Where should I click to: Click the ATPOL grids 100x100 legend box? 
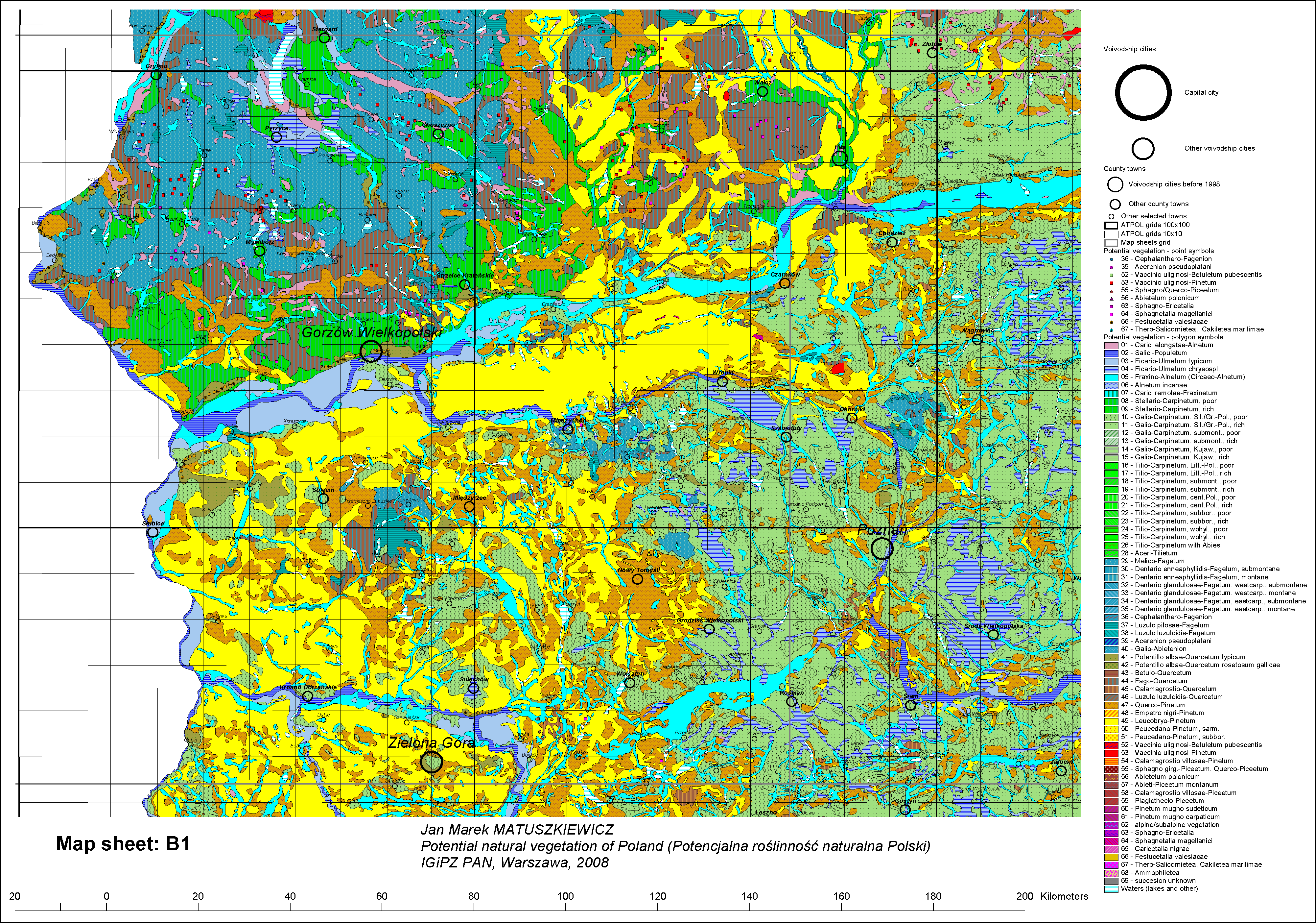[1111, 225]
